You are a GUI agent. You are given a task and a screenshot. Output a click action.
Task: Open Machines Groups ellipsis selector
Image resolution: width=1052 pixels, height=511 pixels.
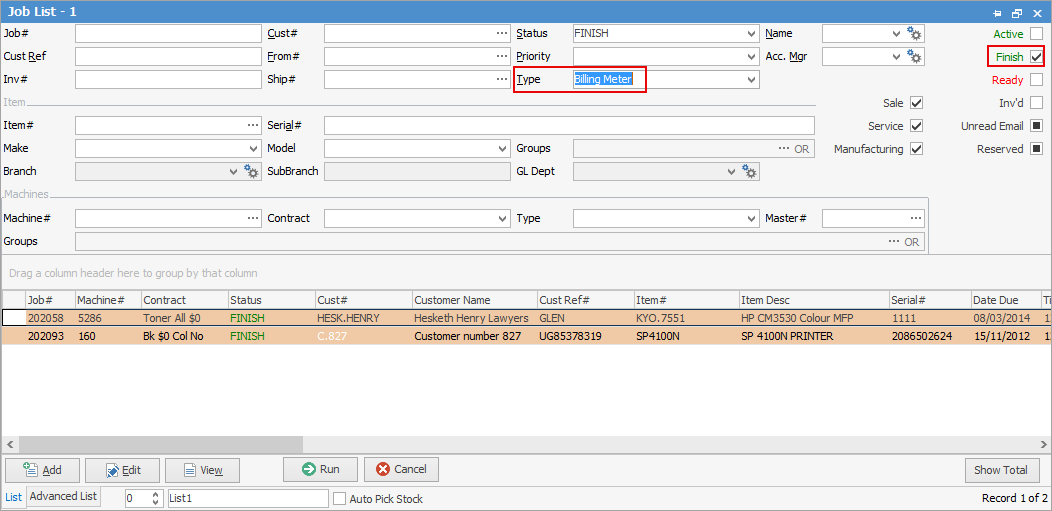(x=894, y=241)
